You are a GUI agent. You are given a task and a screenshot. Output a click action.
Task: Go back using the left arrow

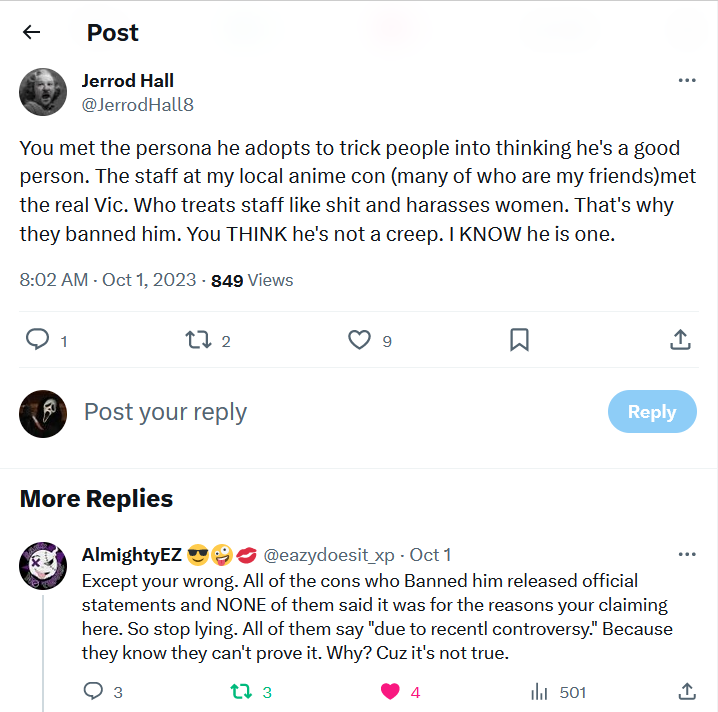point(32,32)
